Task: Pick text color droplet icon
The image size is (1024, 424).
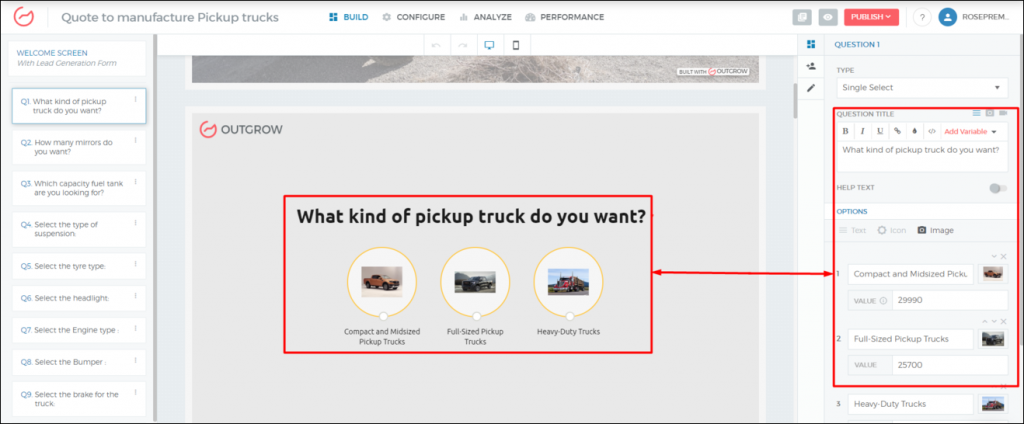Action: [914, 131]
